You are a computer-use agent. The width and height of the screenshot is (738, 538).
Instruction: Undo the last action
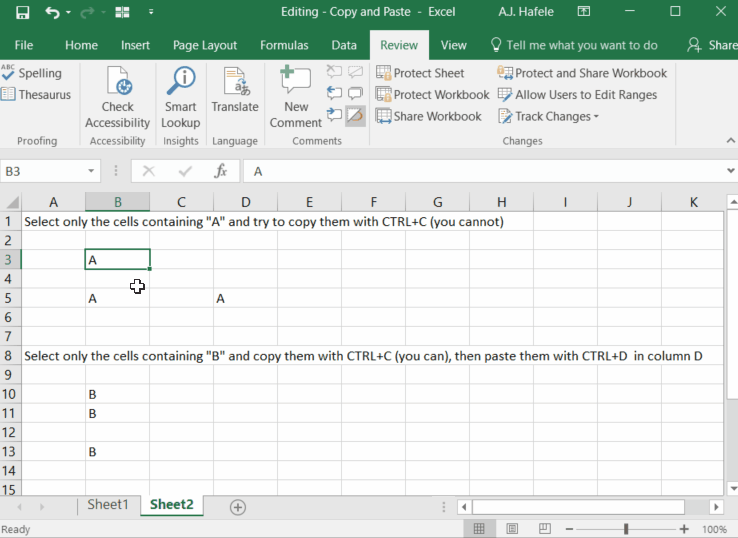click(52, 12)
